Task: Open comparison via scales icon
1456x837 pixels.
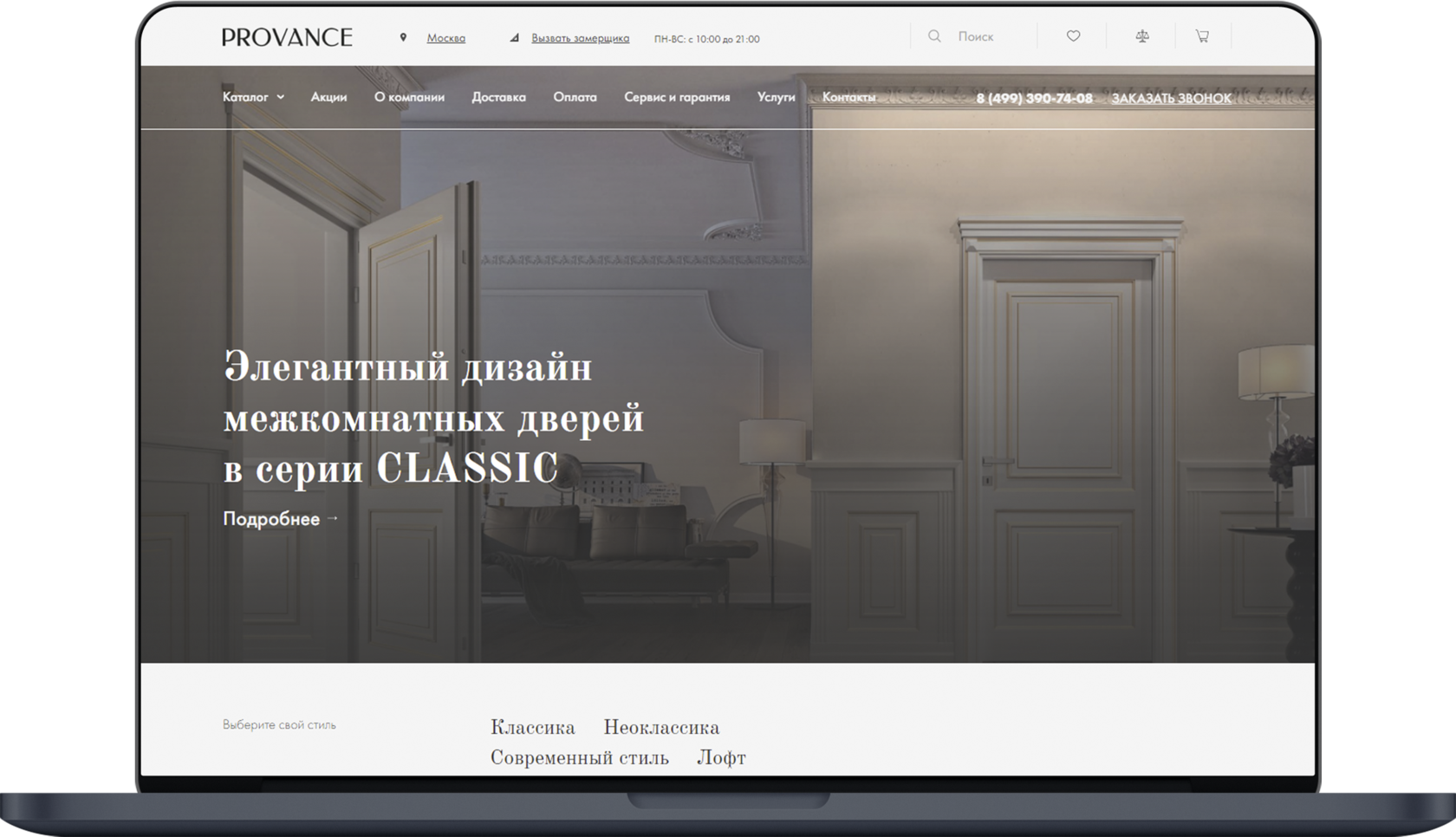Action: point(1142,36)
